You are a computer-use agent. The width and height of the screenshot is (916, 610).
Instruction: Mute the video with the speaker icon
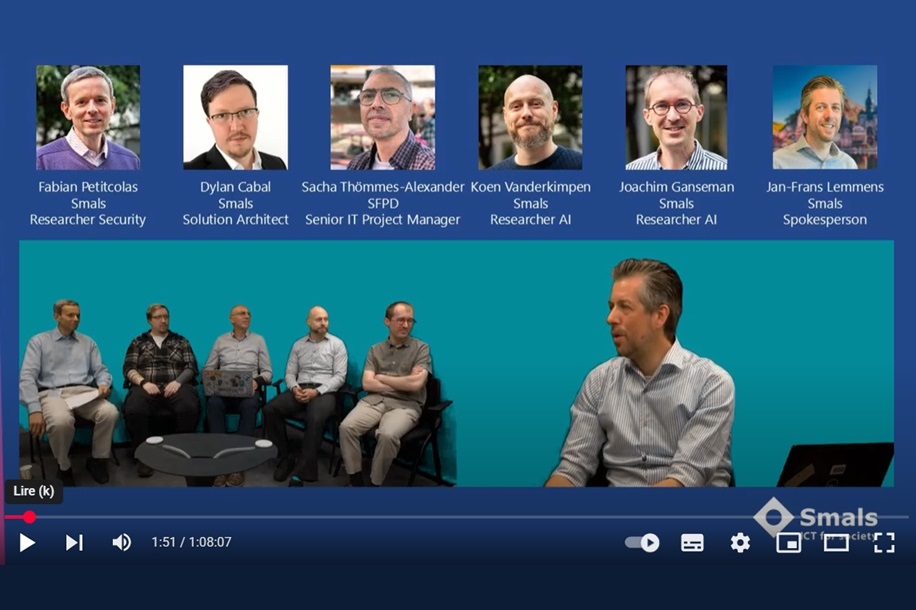click(122, 543)
